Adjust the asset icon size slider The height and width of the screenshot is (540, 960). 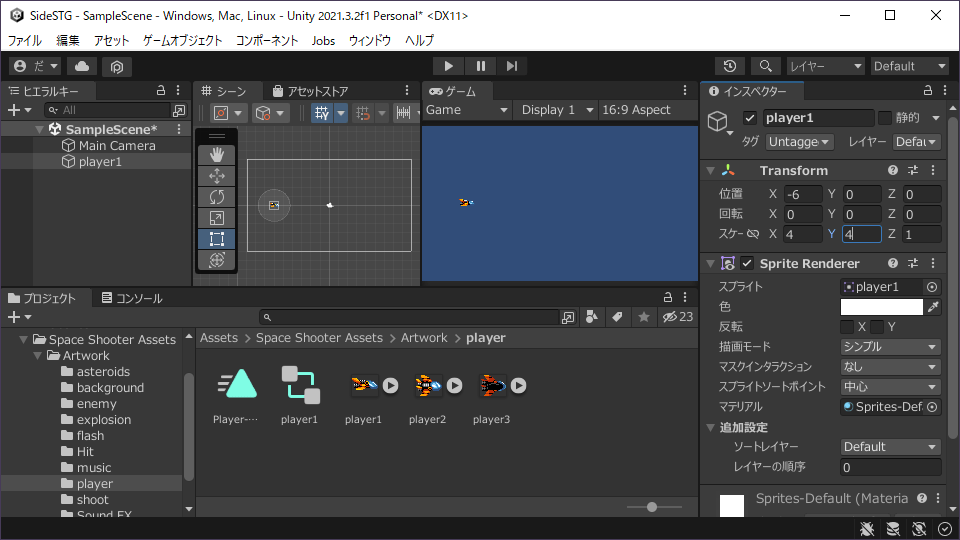pos(653,507)
